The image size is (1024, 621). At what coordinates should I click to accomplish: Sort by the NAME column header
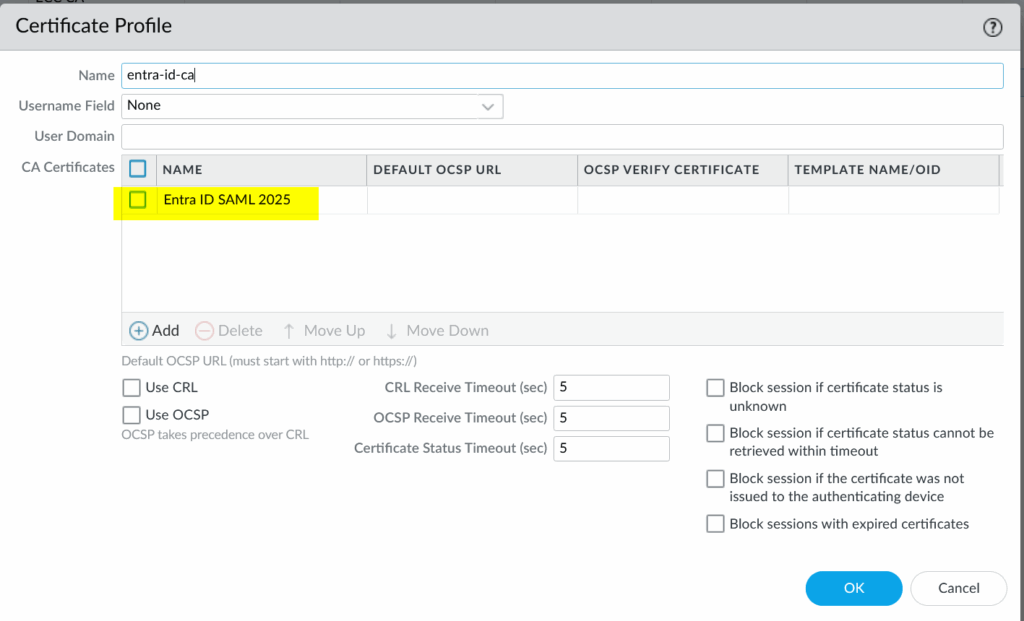[x=182, y=170]
